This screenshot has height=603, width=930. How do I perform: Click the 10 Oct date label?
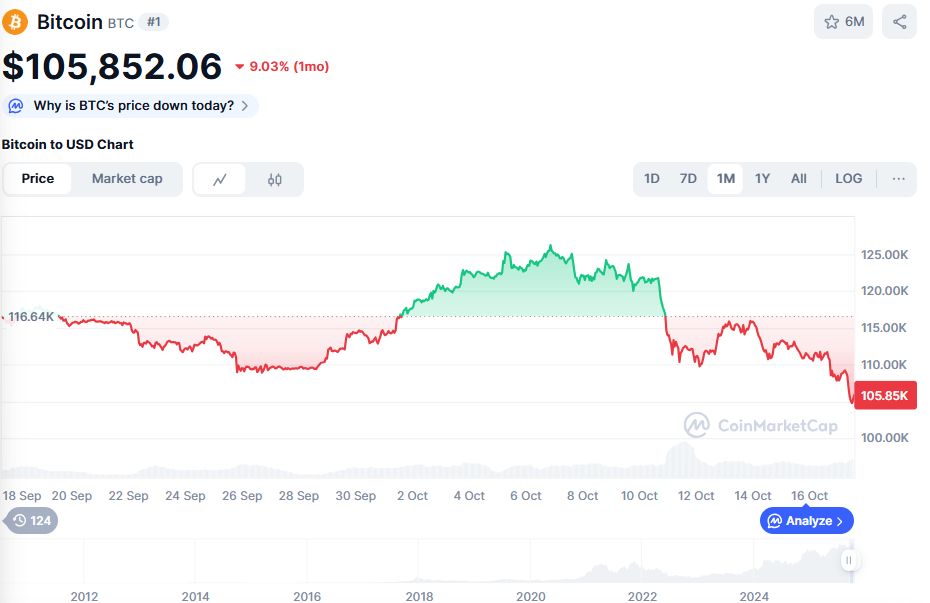pos(639,496)
